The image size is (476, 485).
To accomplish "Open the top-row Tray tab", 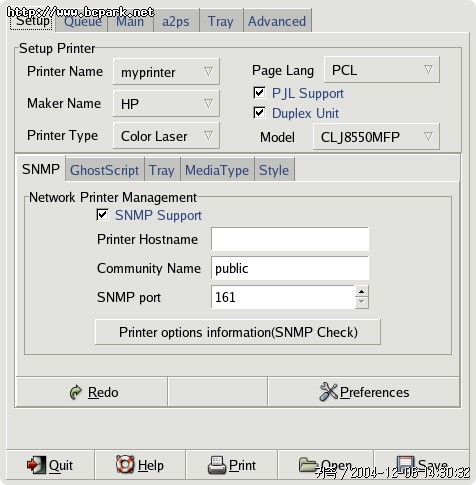I will [221, 21].
